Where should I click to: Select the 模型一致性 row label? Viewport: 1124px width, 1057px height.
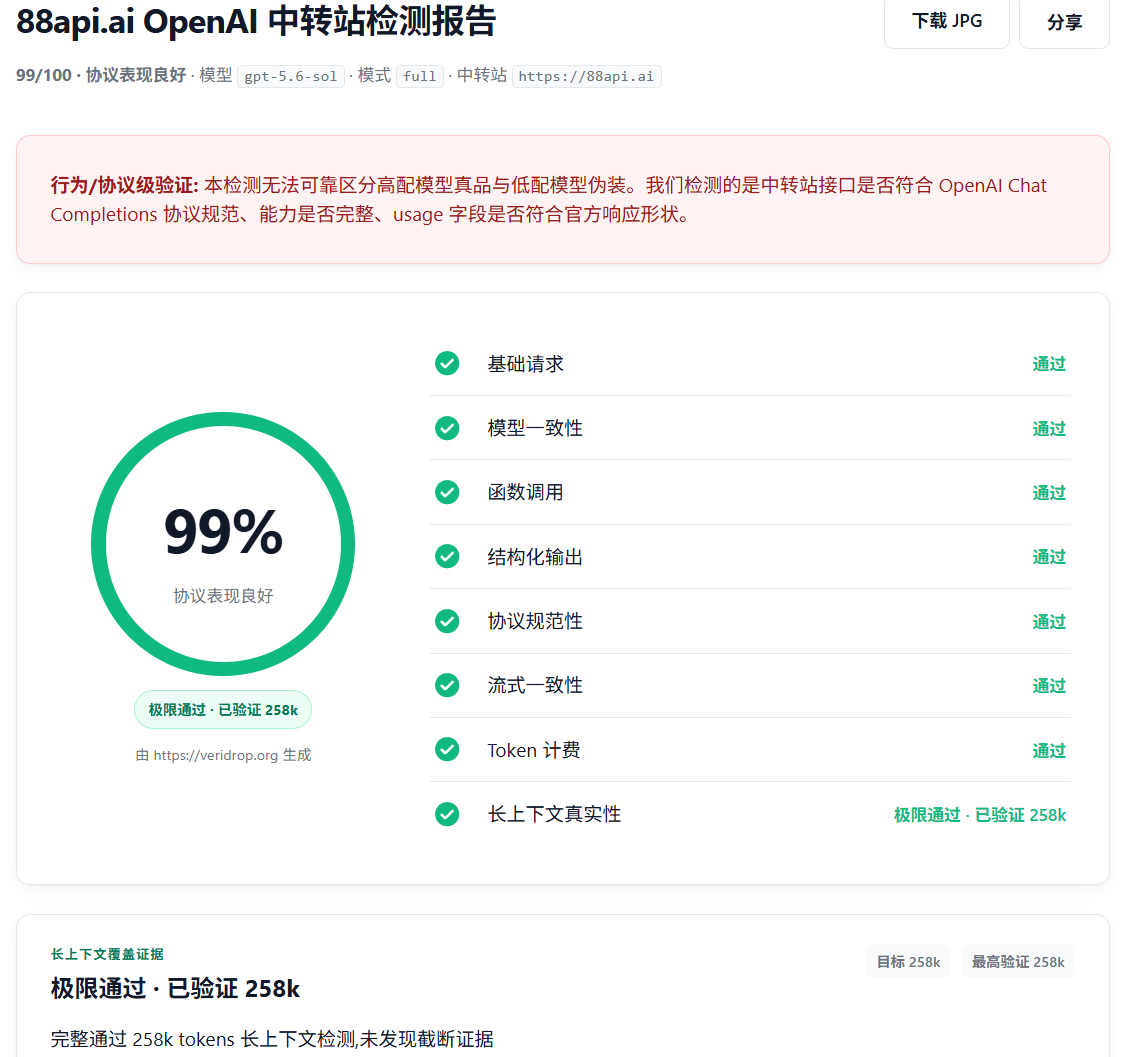[535, 429]
